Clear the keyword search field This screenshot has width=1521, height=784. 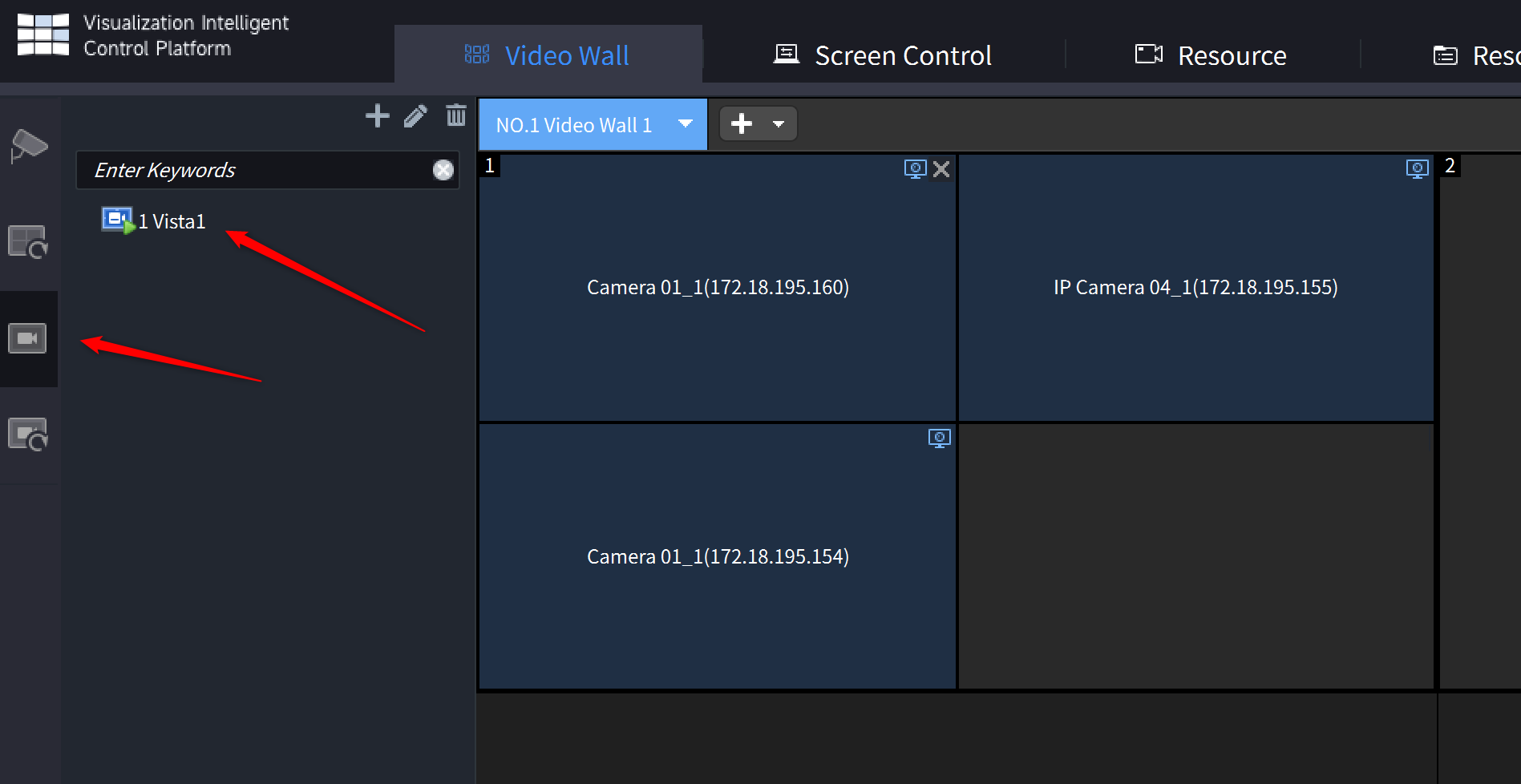pyautogui.click(x=443, y=170)
